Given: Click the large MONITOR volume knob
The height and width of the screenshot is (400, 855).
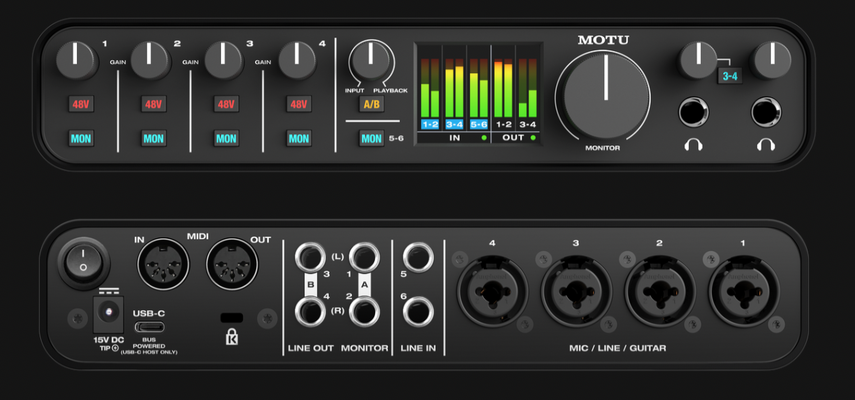Looking at the screenshot, I should [605, 96].
